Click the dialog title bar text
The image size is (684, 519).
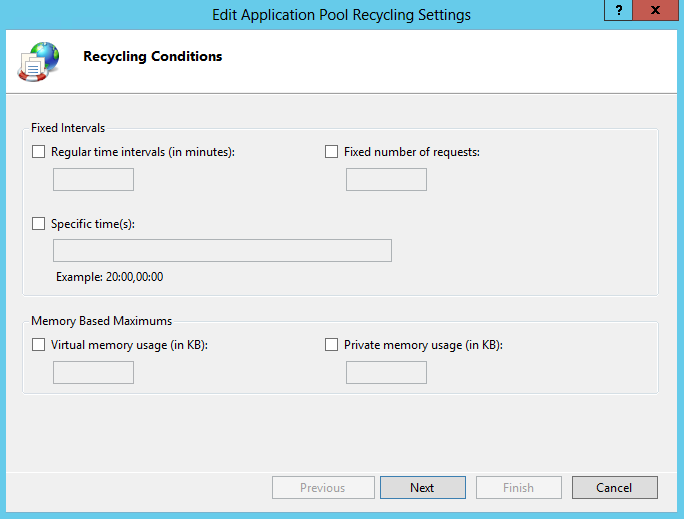pos(341,15)
